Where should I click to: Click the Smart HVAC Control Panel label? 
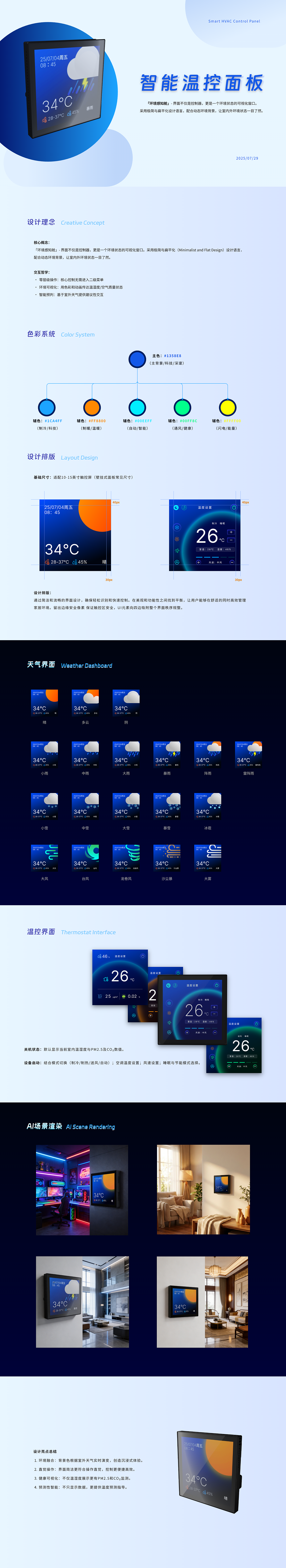tap(234, 21)
